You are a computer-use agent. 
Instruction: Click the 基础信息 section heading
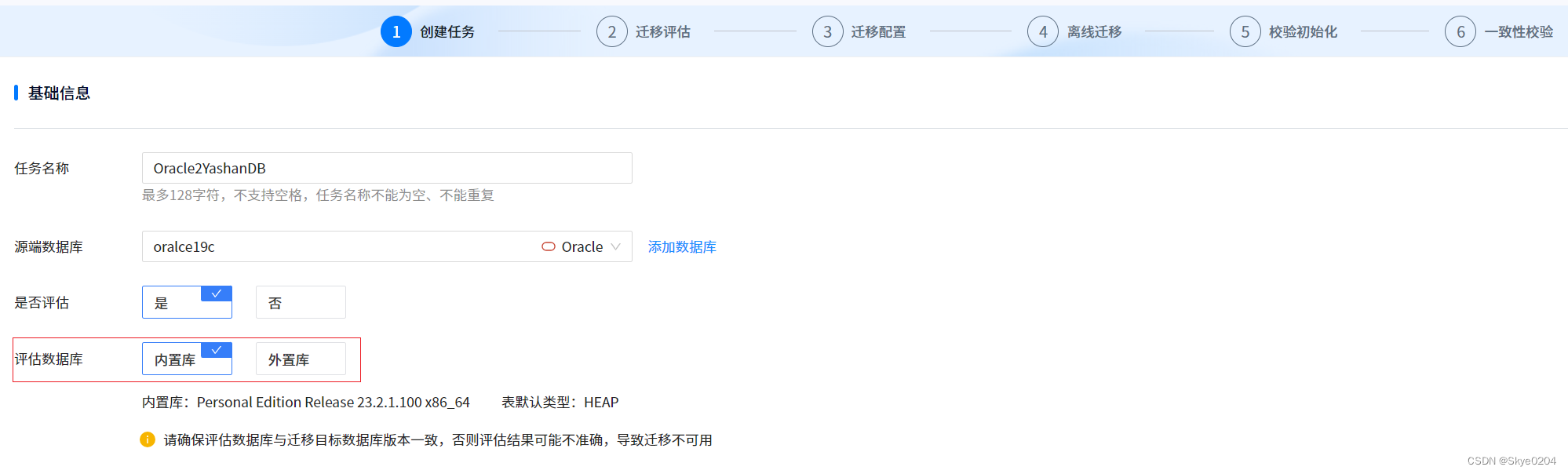60,93
